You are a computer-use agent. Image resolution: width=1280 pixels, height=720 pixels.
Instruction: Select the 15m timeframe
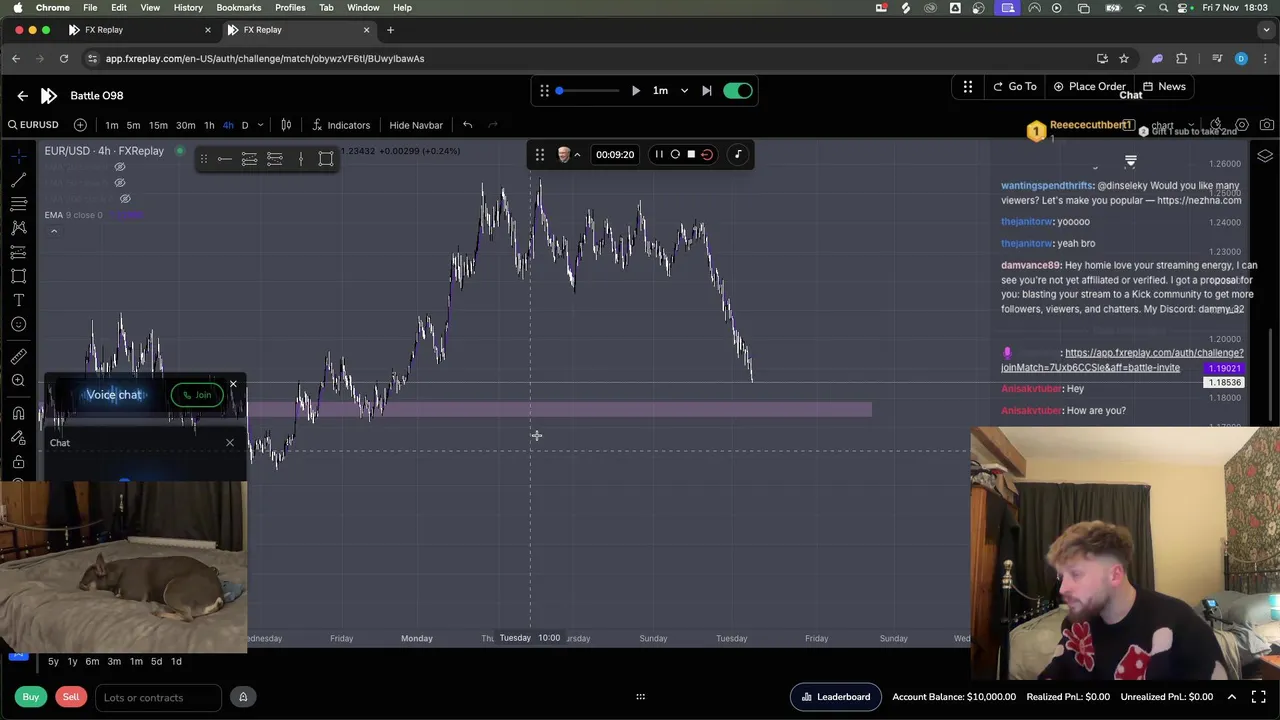tap(158, 125)
